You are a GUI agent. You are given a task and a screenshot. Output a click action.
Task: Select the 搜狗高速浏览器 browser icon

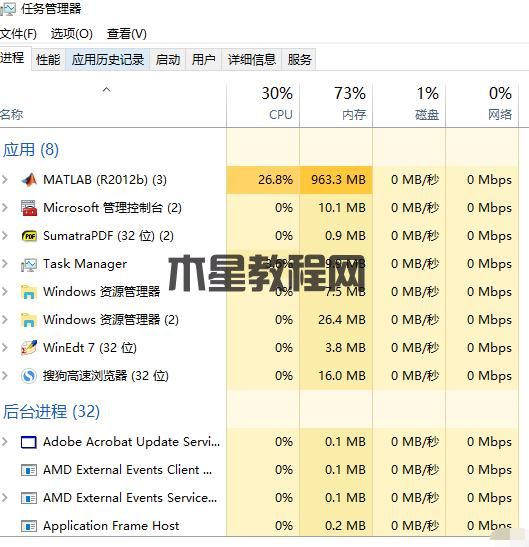pos(29,376)
